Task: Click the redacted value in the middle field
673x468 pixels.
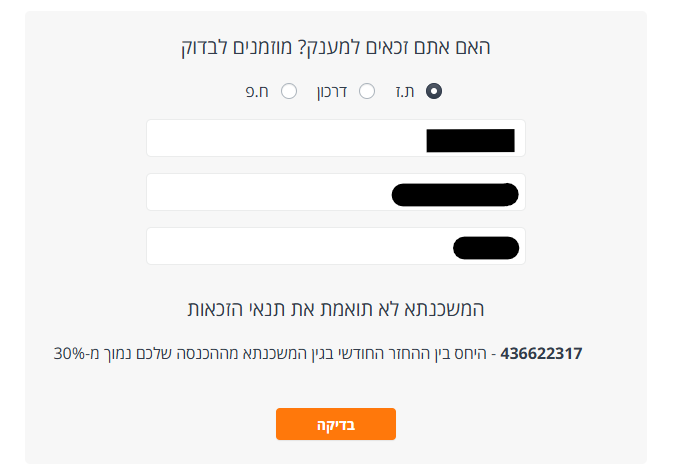Action: [454, 194]
